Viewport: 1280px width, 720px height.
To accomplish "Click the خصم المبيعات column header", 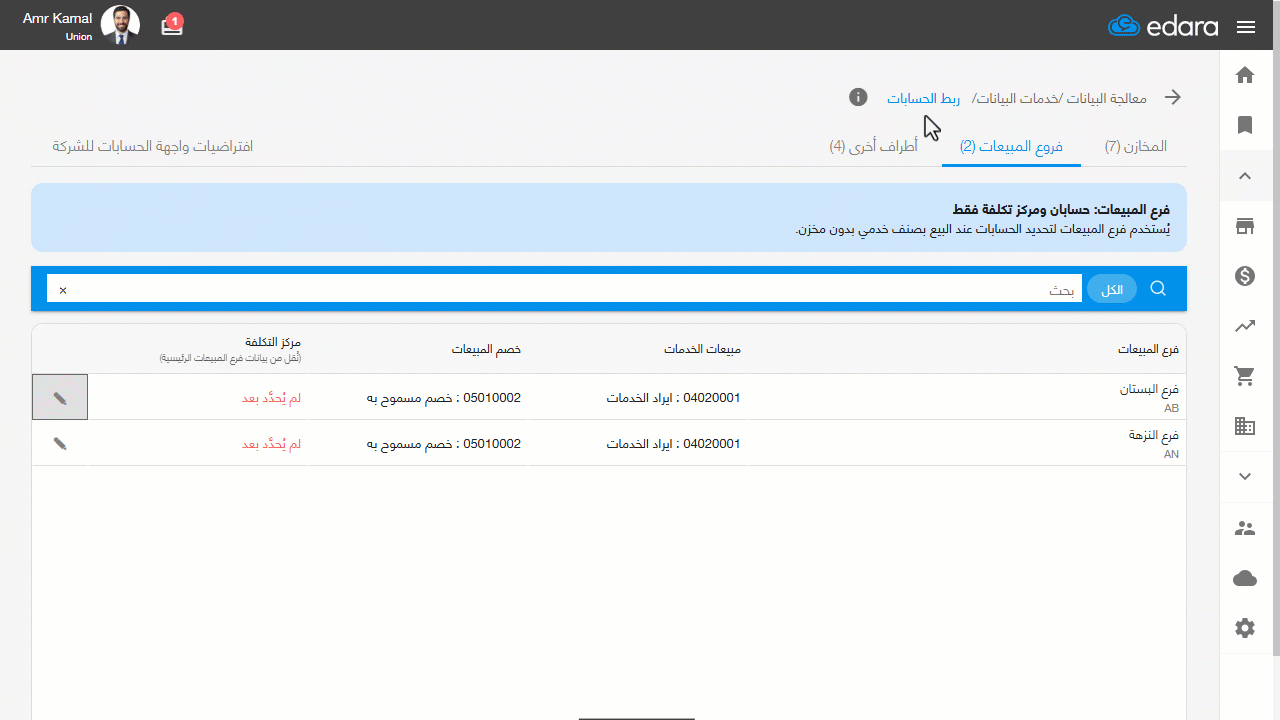I will [486, 350].
